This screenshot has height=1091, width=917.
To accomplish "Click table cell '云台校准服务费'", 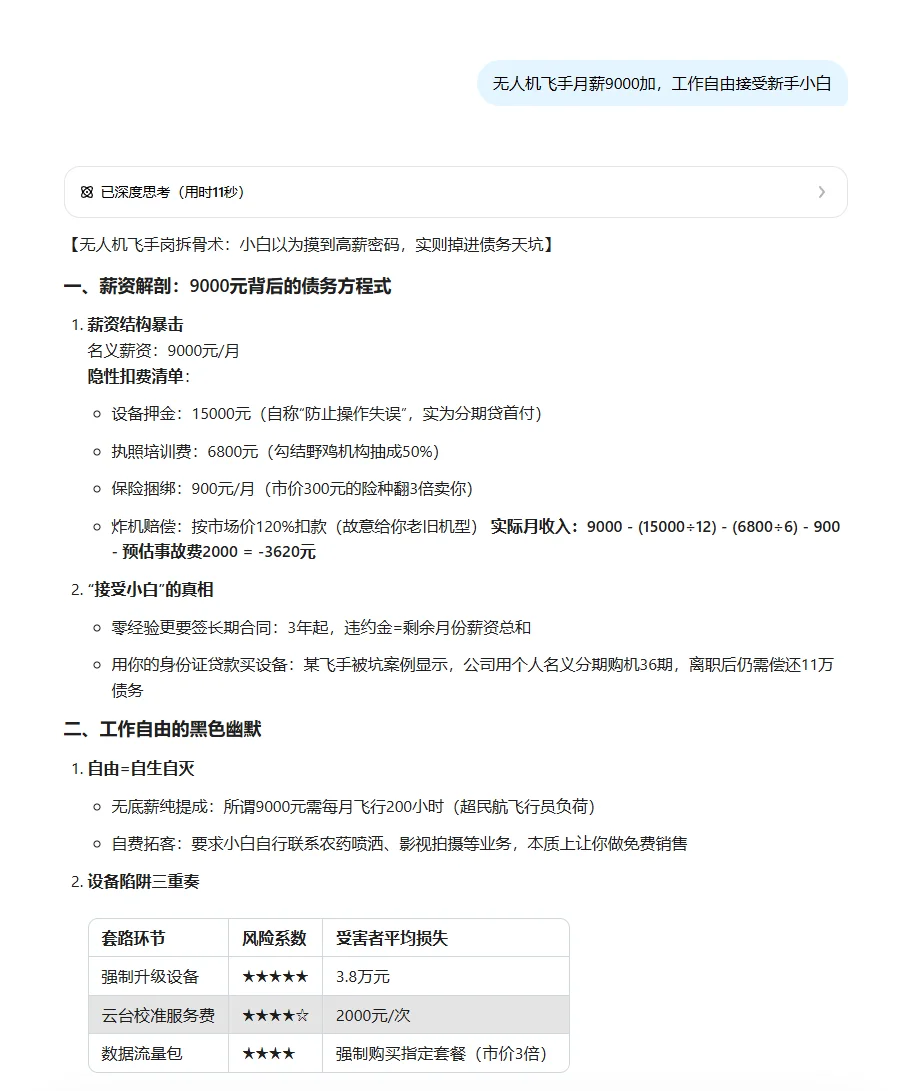I will [158, 1016].
